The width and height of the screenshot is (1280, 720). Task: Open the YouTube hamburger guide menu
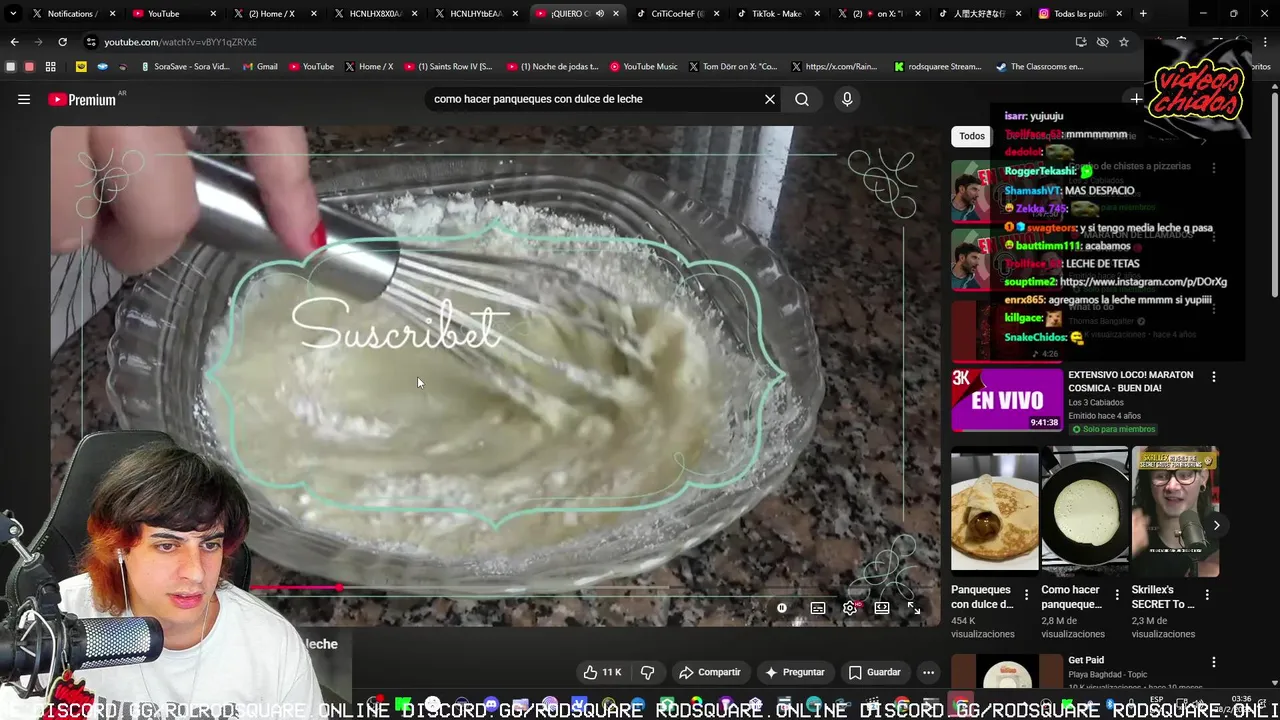[x=24, y=99]
